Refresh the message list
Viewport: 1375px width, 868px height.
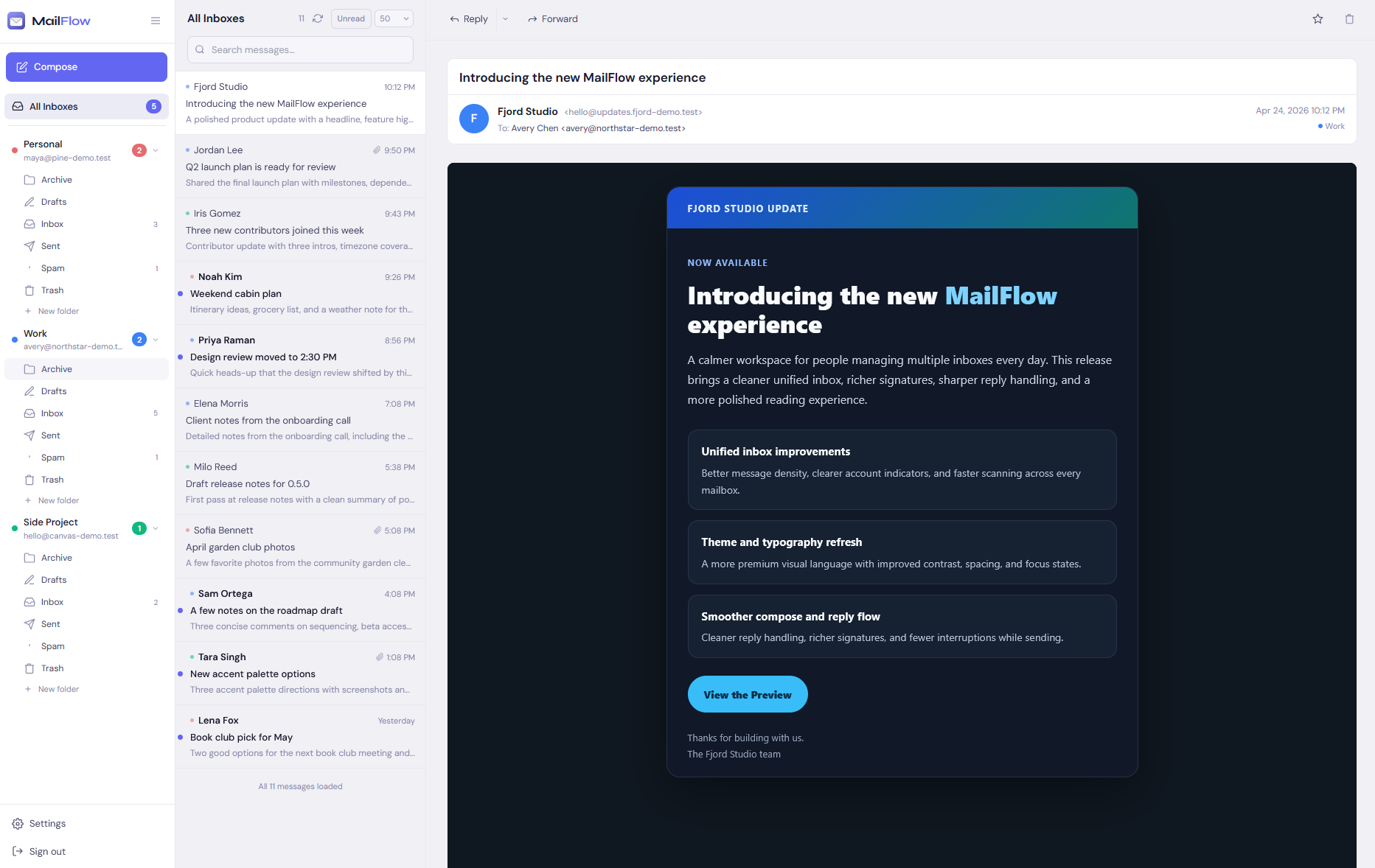pos(317,18)
